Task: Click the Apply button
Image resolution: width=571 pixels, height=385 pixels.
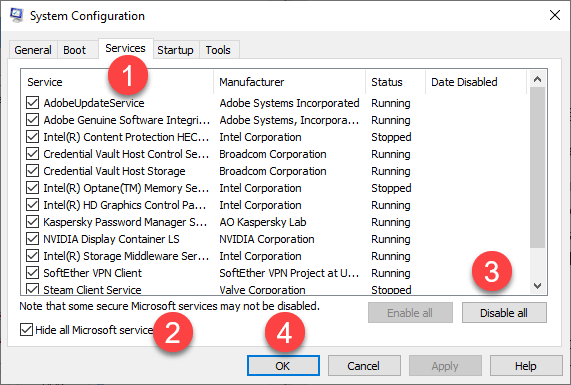Action: 445,365
